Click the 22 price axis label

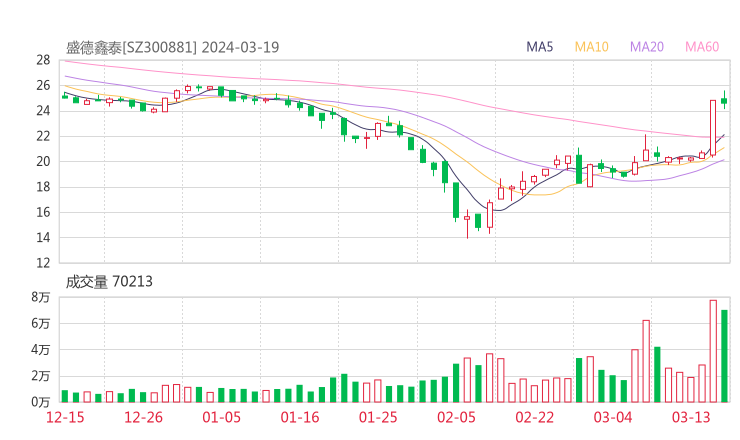pos(43,136)
